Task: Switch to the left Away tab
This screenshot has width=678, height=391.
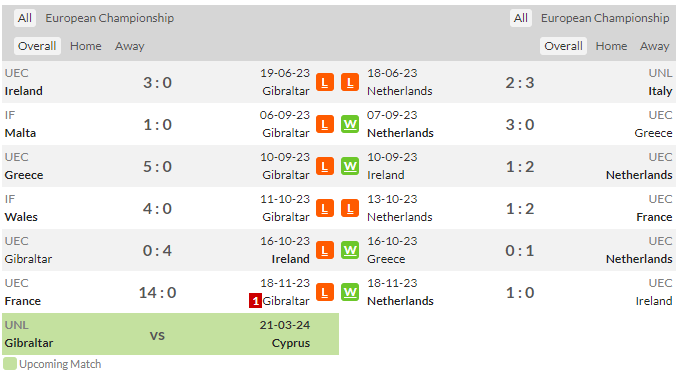Action: [x=130, y=46]
